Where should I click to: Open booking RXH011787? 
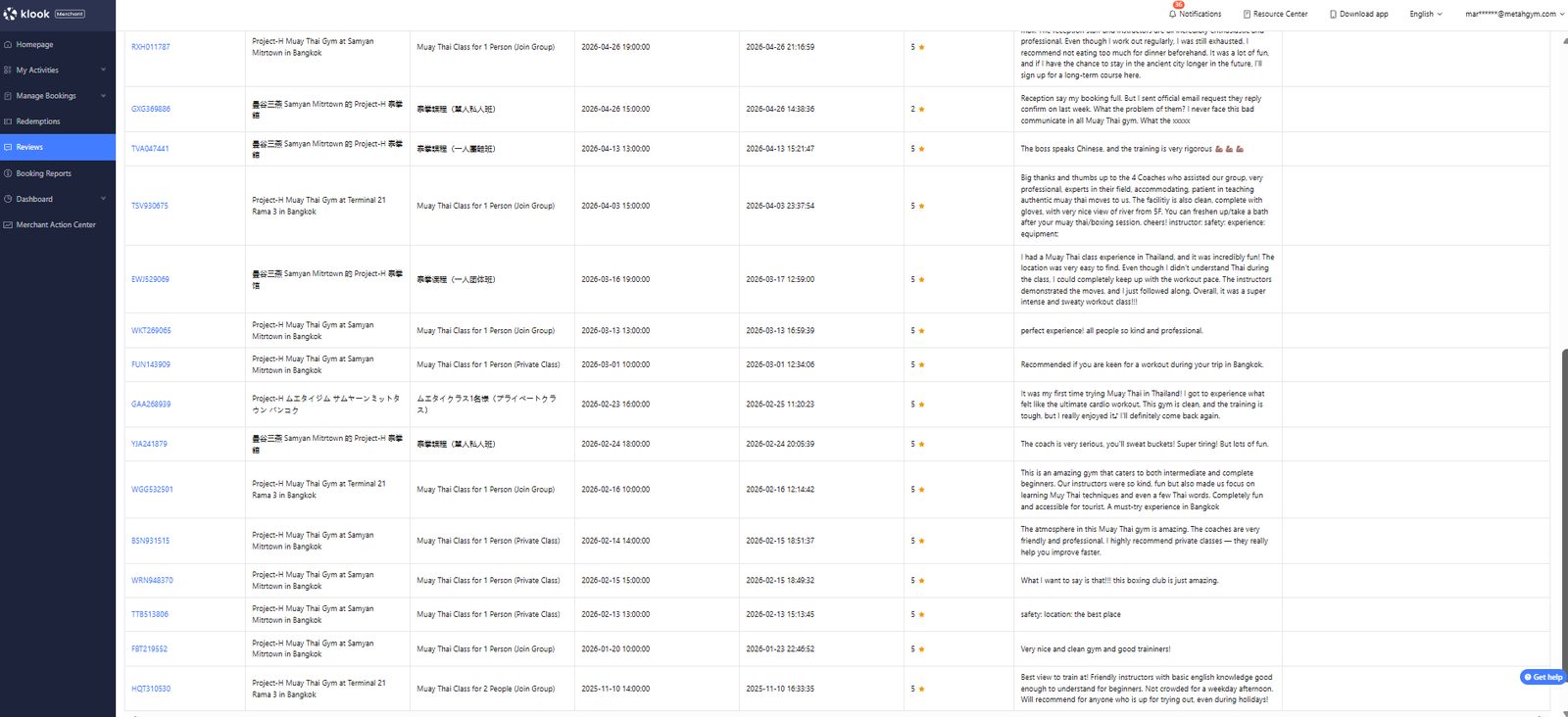click(151, 47)
